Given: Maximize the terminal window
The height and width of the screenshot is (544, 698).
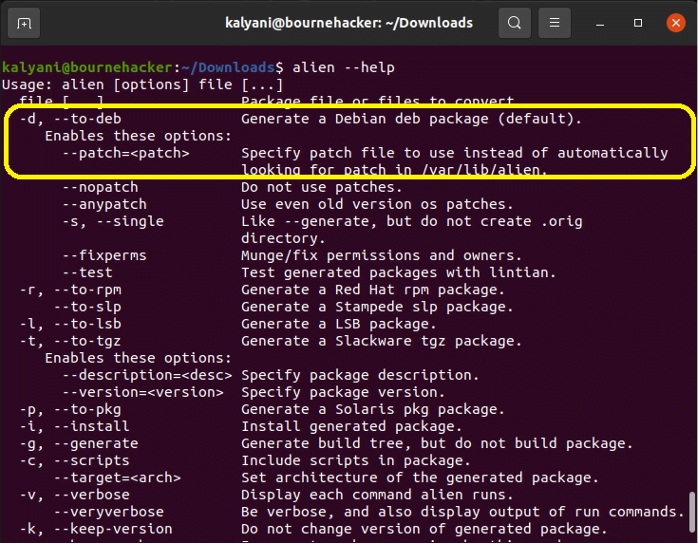Looking at the screenshot, I should (638, 23).
